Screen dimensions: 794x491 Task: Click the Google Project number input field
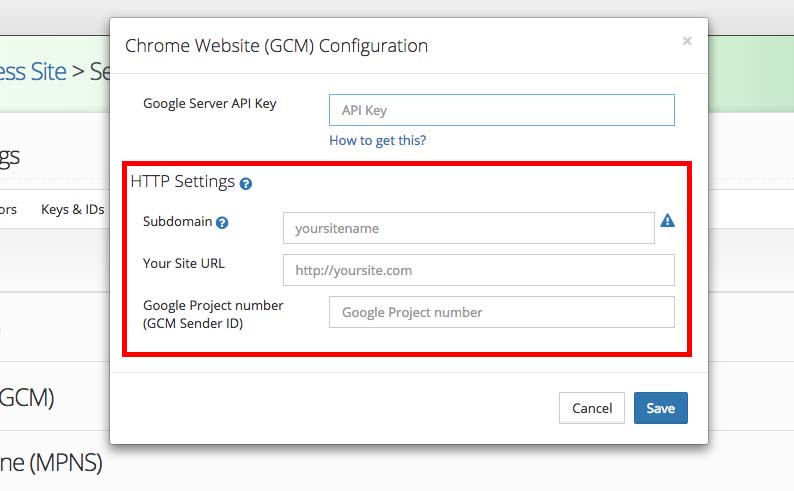[501, 312]
